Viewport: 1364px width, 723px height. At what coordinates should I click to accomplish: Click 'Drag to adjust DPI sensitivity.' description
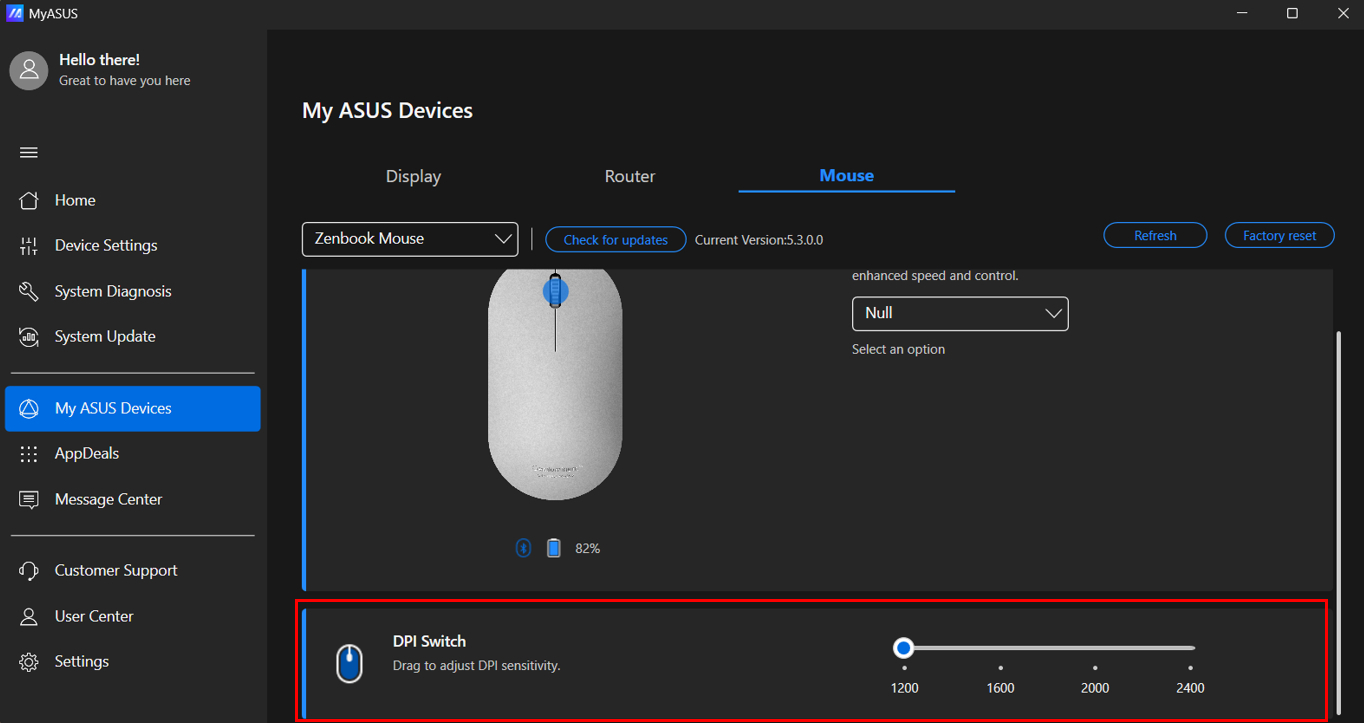point(476,665)
